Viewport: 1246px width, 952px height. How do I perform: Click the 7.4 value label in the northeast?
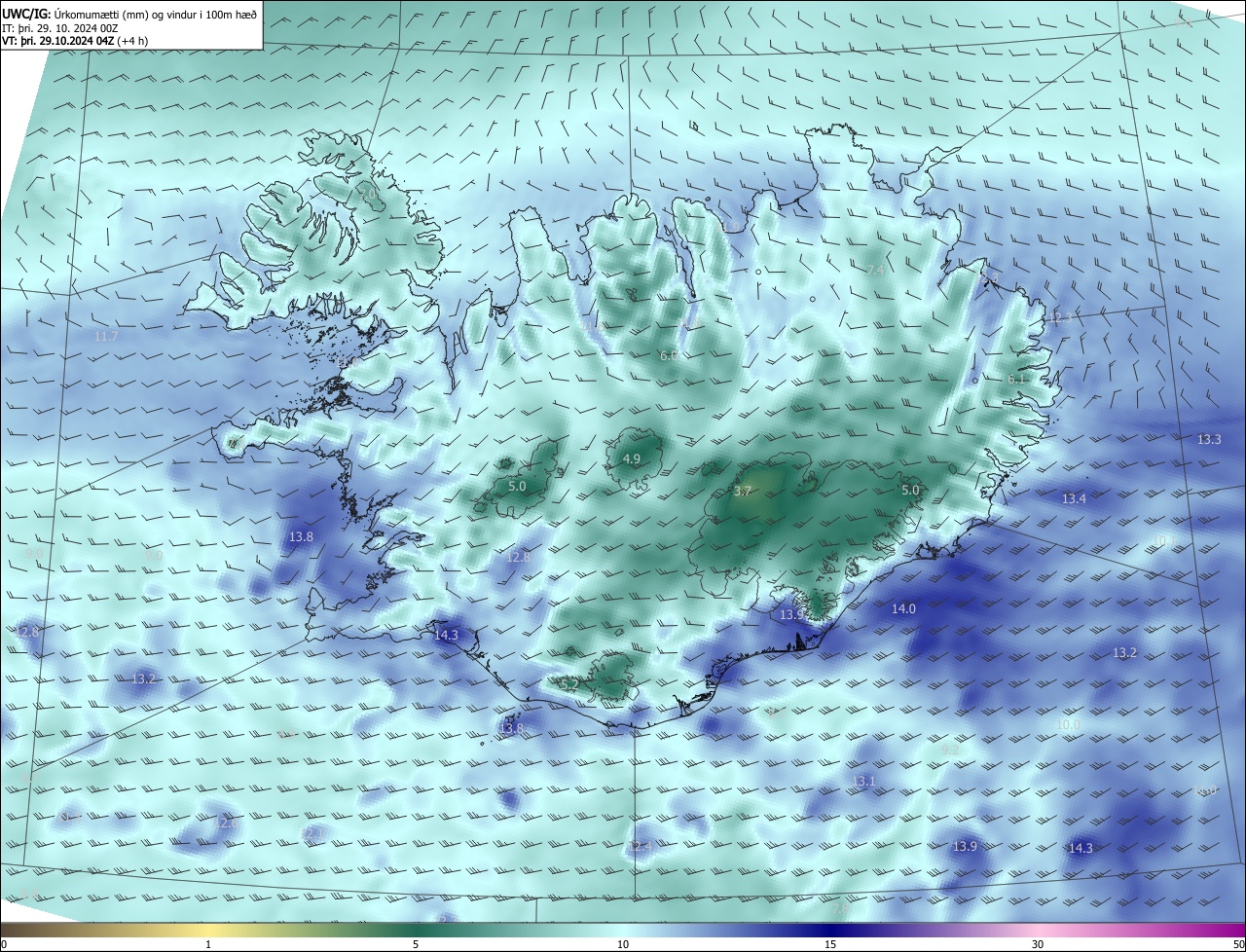[875, 270]
